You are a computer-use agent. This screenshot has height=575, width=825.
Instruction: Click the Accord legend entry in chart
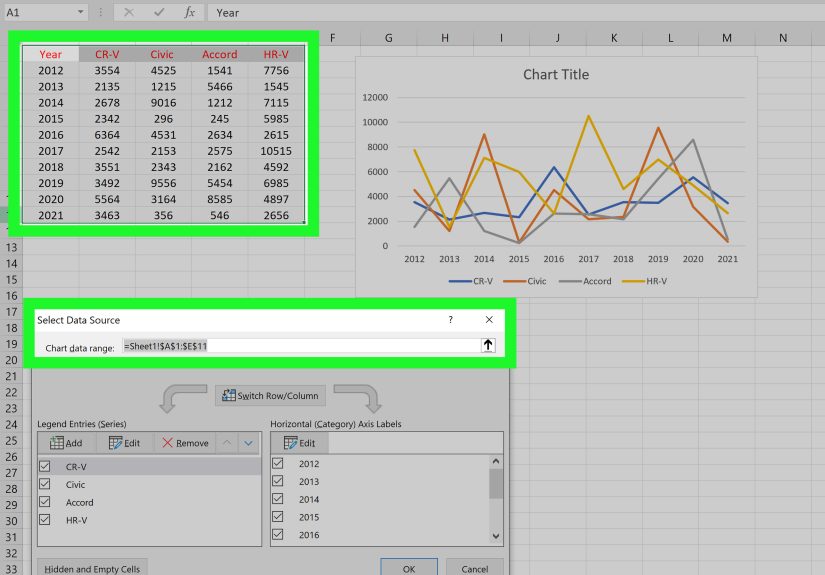pos(585,281)
